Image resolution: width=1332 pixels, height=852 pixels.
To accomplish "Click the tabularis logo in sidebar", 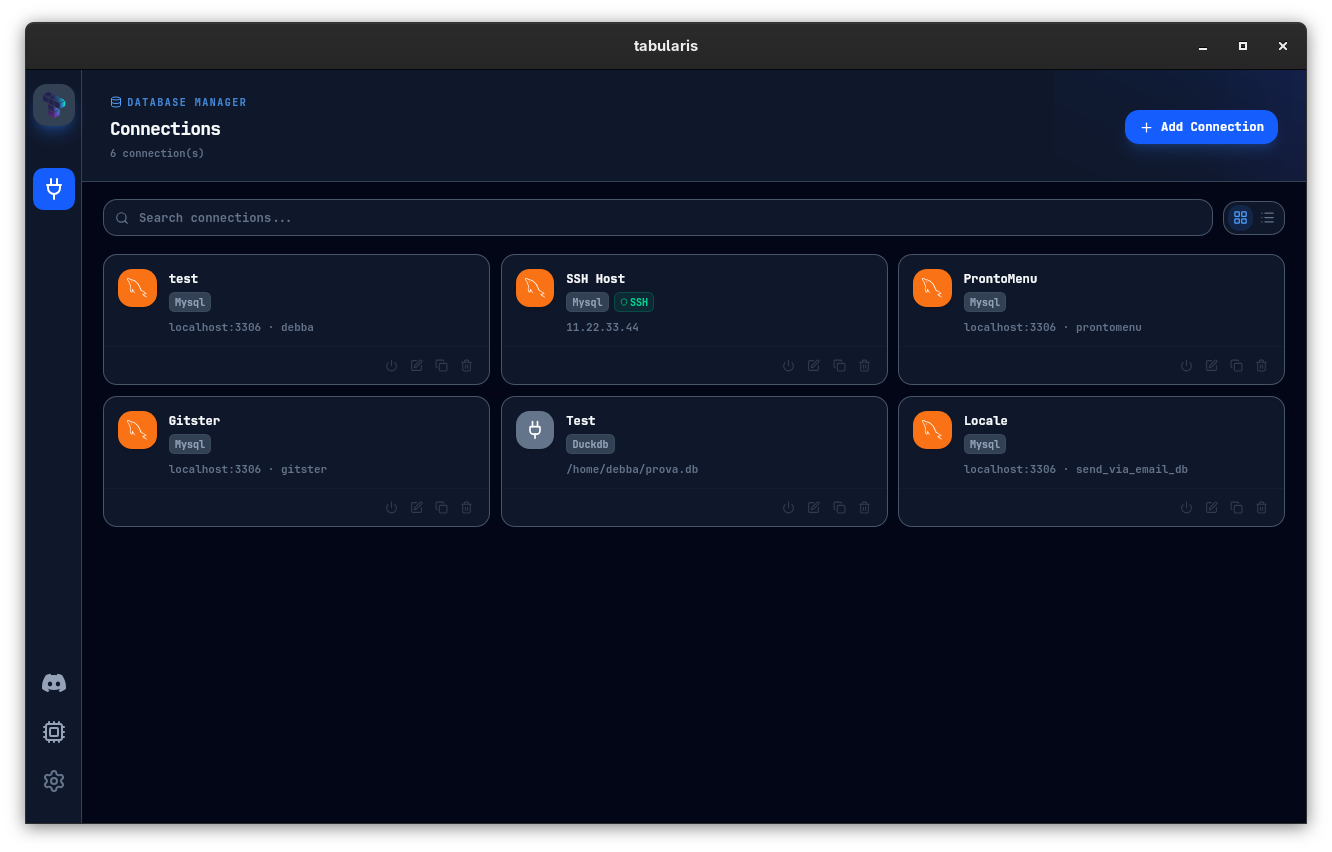I will coord(54,105).
